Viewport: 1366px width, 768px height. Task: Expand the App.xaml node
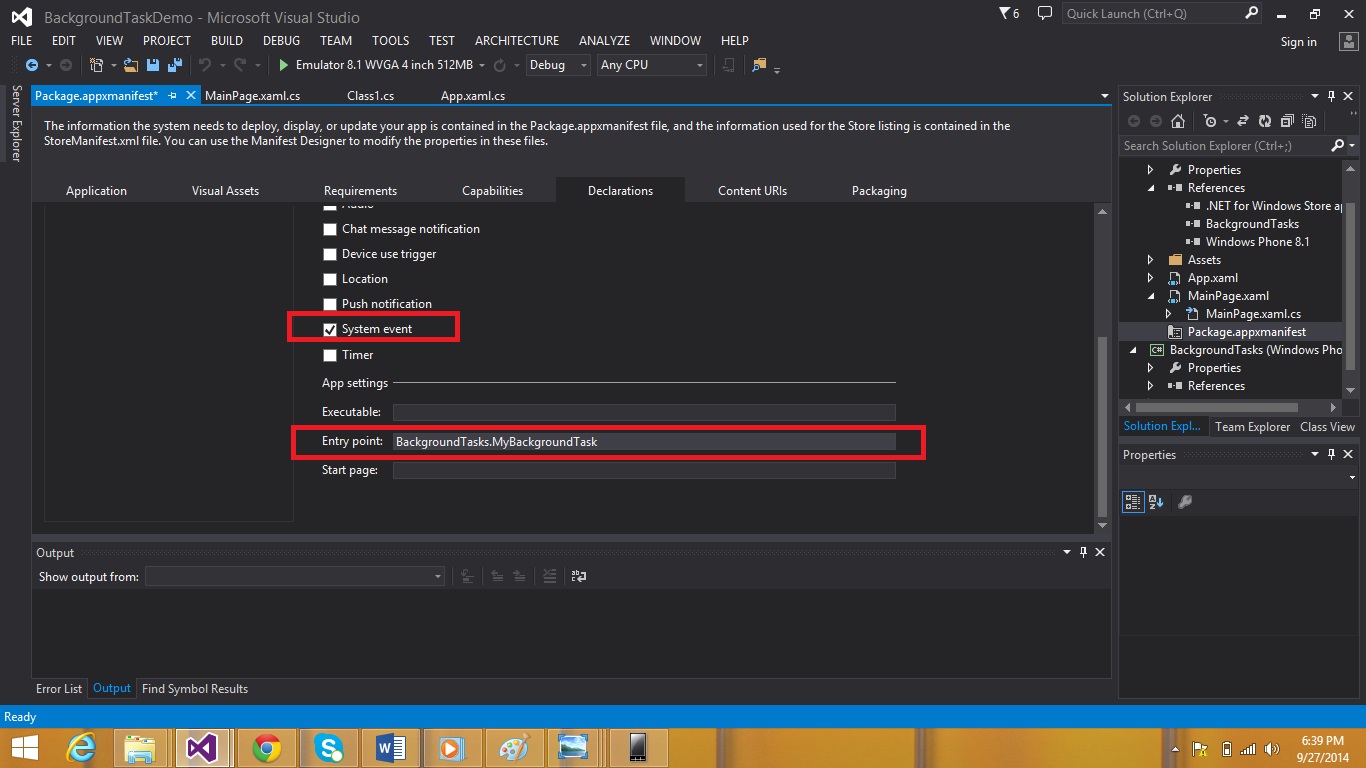[1150, 278]
